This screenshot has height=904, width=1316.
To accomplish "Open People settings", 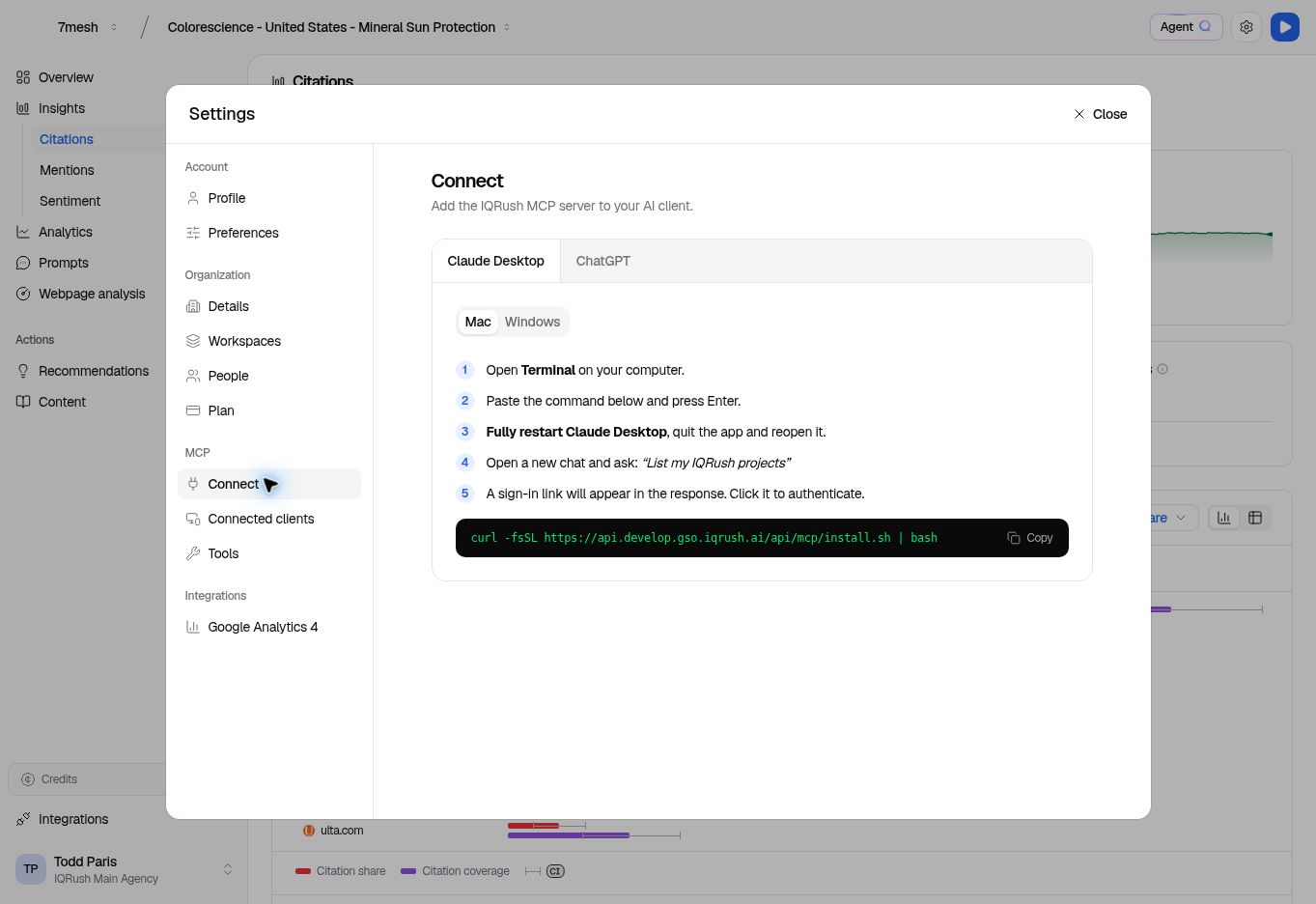I will click(268, 376).
